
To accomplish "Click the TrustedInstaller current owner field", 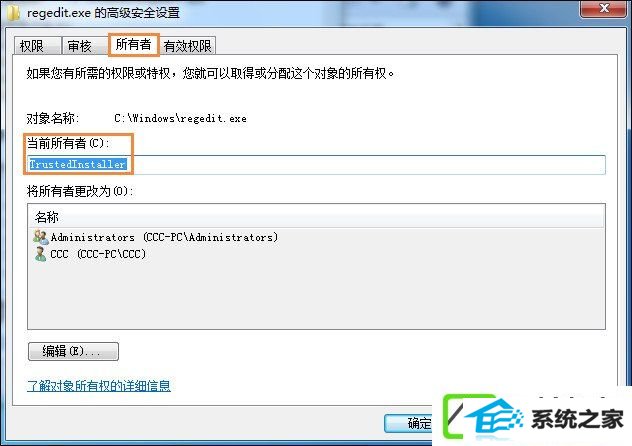I will pos(316,164).
